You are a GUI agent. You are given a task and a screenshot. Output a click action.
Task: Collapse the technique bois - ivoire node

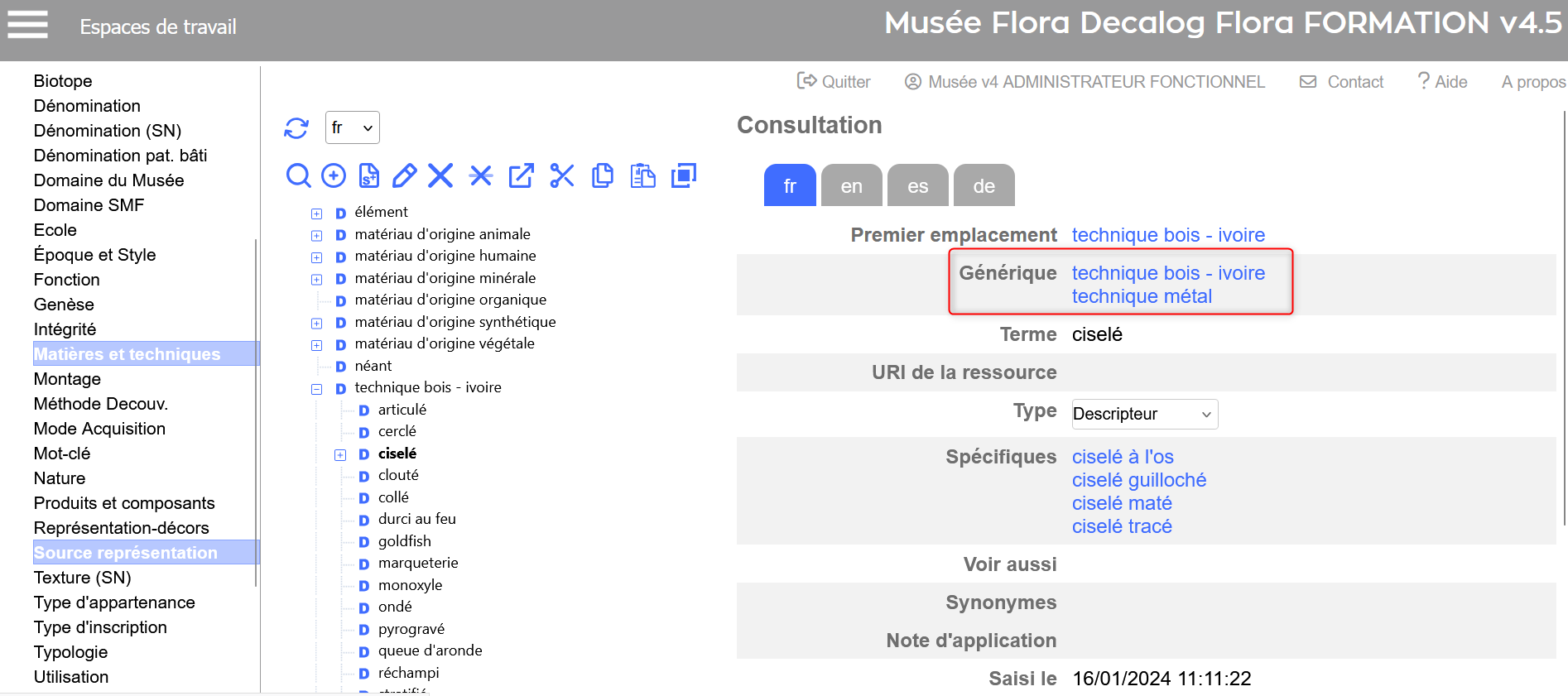(x=316, y=389)
